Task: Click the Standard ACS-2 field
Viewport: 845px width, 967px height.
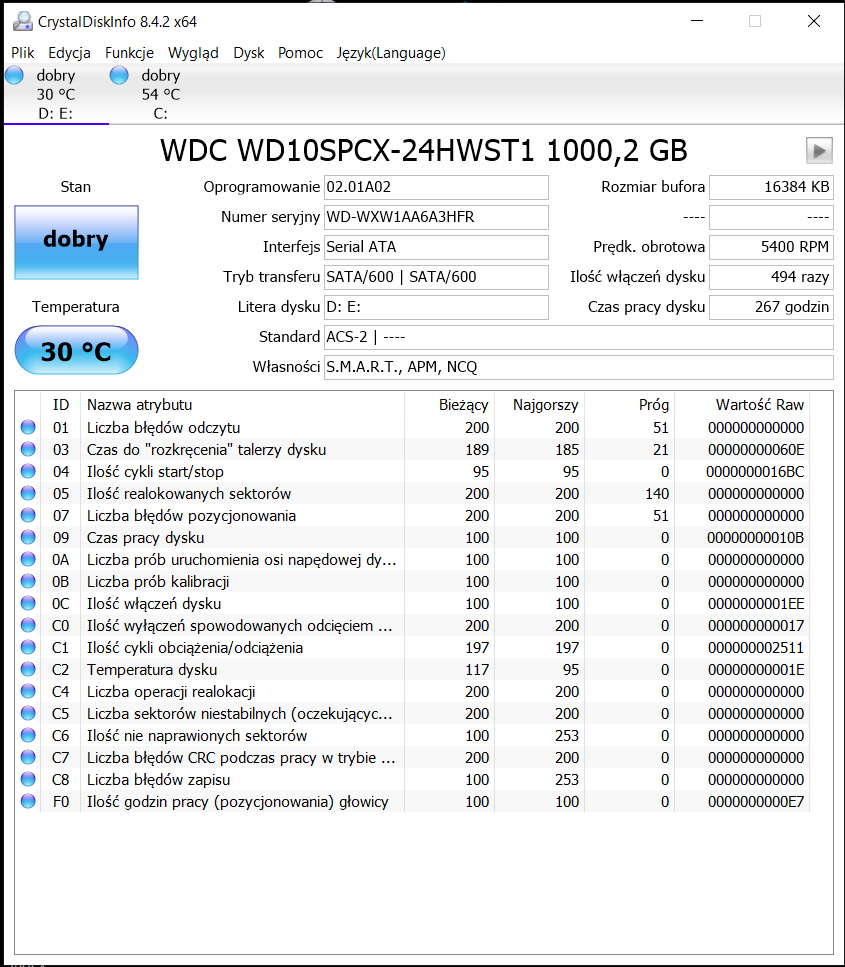Action: point(579,337)
